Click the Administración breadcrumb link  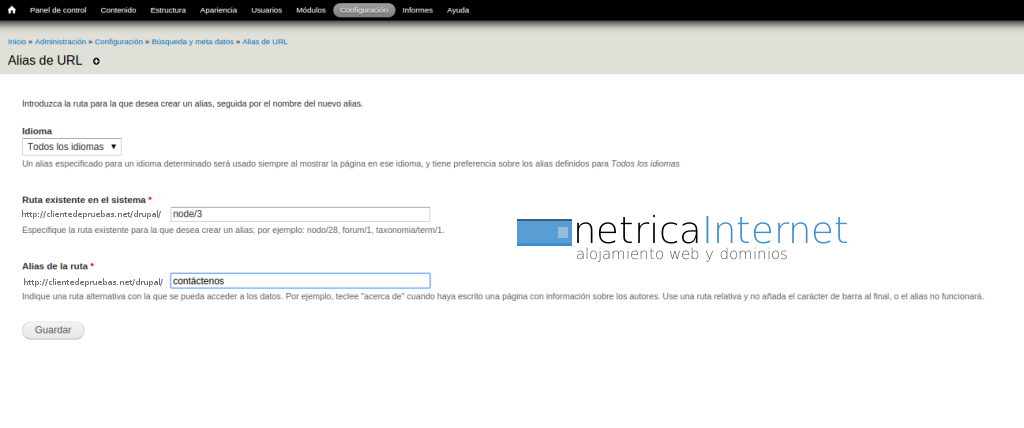pyautogui.click(x=60, y=42)
